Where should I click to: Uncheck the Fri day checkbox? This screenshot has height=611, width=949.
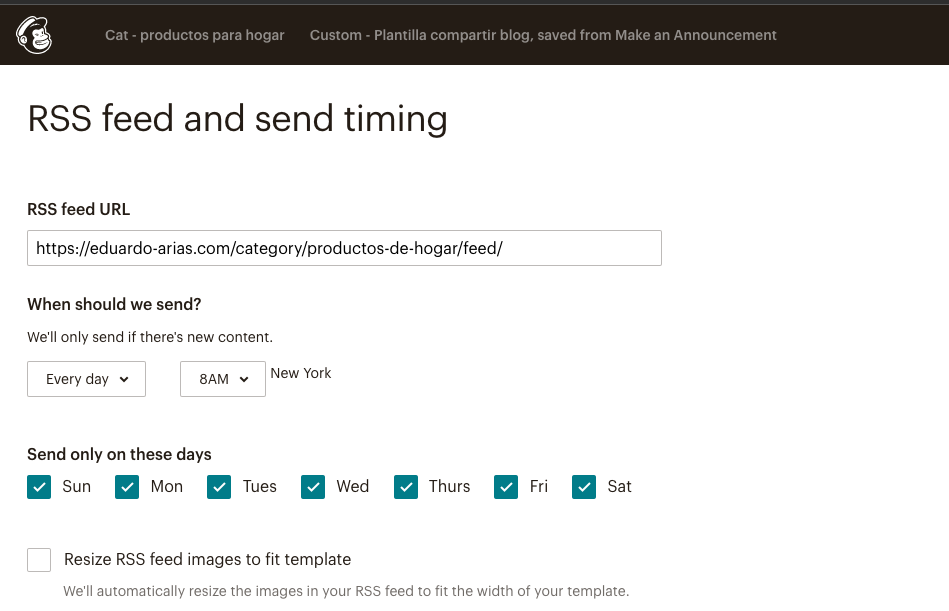(x=506, y=487)
